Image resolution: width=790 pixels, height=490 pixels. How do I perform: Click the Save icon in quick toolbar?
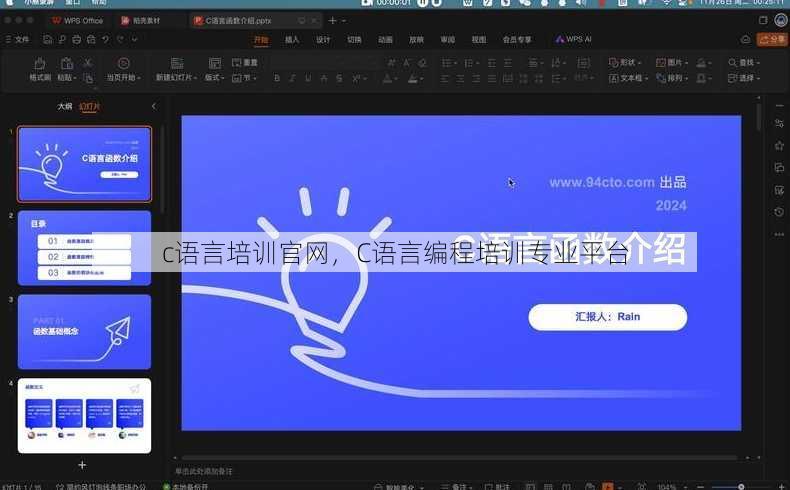47,39
